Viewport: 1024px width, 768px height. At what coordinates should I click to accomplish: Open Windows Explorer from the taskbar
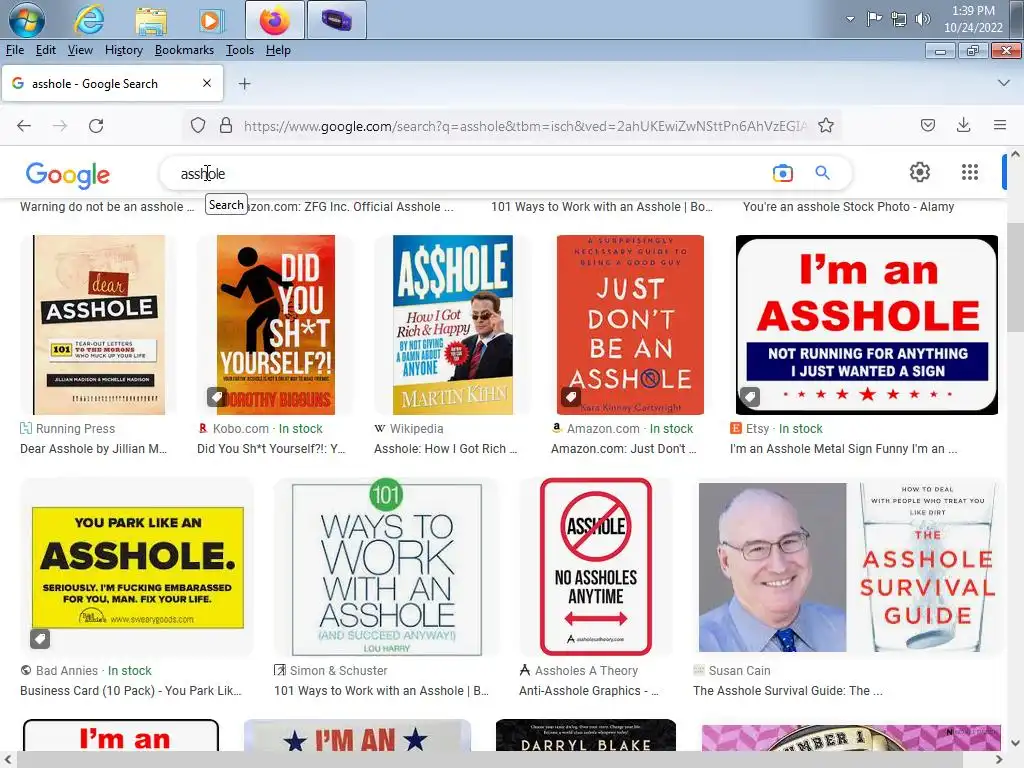point(151,20)
